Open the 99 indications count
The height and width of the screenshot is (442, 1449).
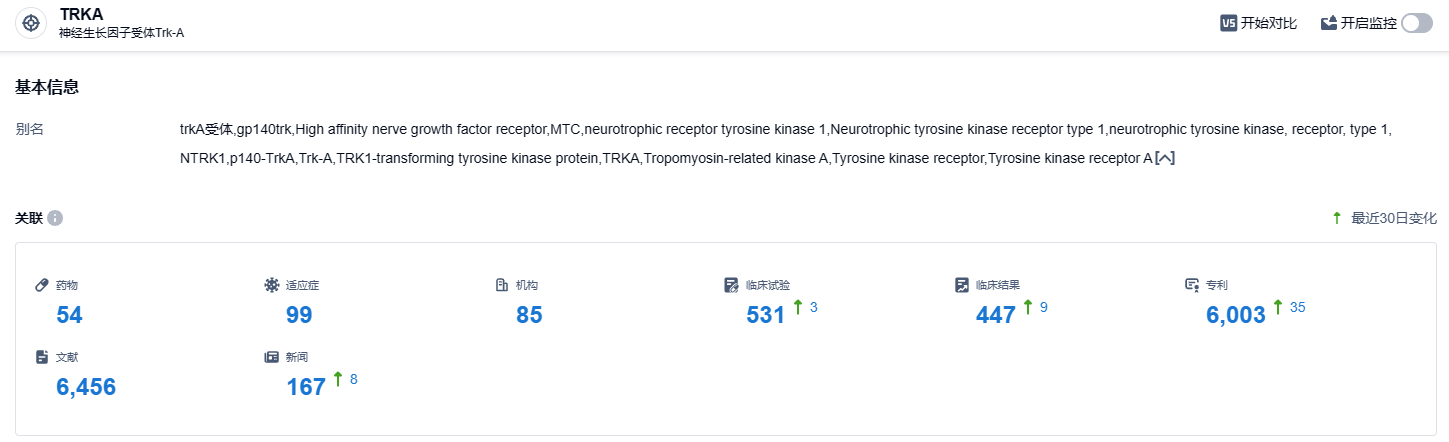(299, 315)
